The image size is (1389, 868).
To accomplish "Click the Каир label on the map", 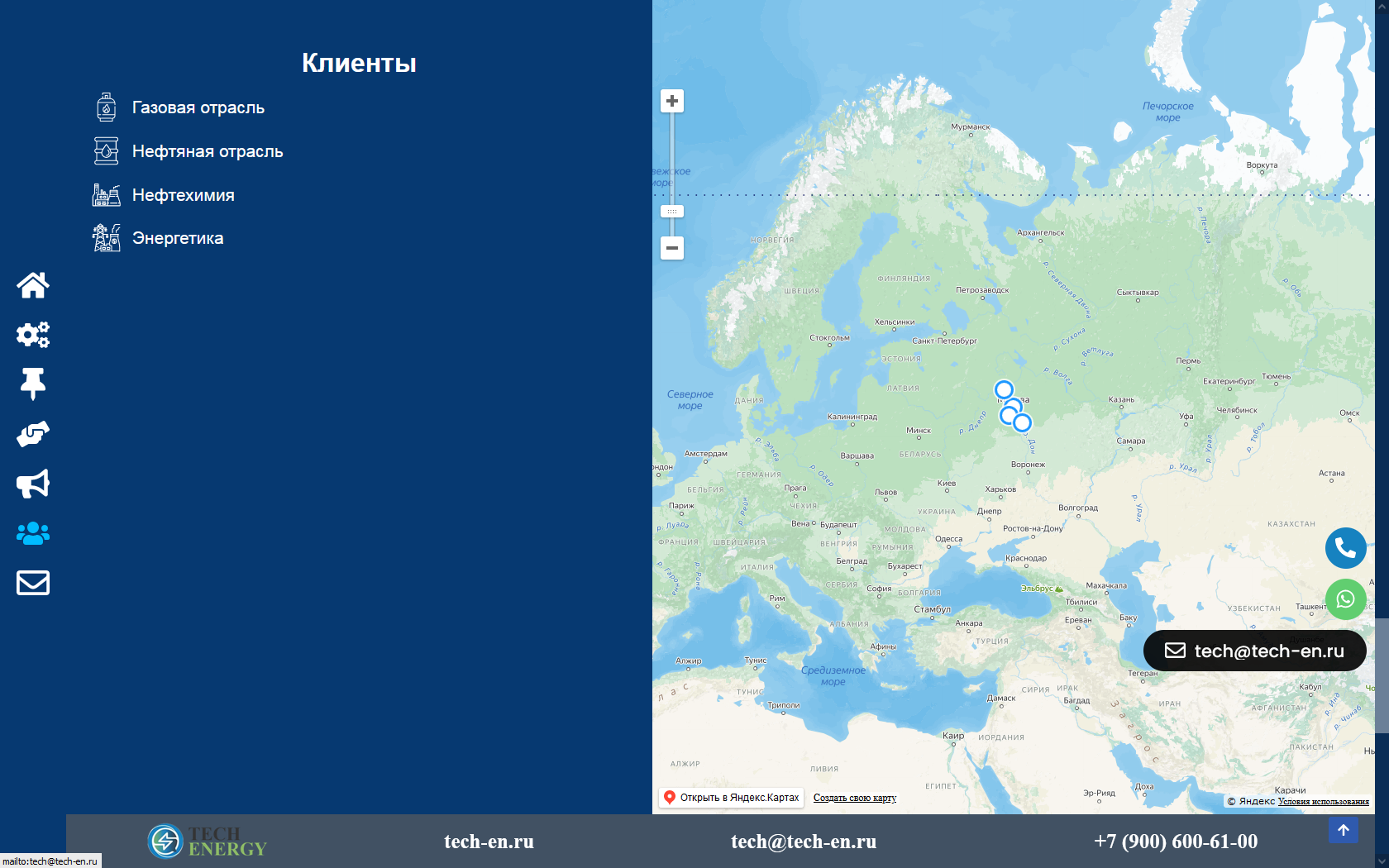I will (x=953, y=736).
